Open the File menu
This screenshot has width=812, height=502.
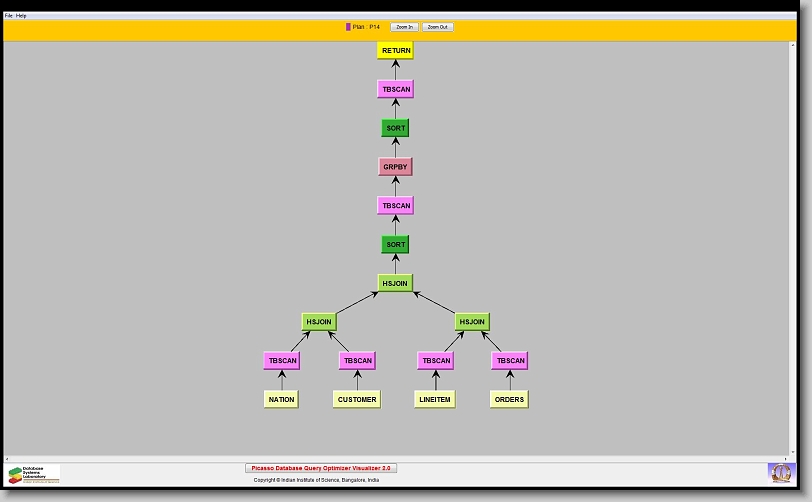(9, 16)
